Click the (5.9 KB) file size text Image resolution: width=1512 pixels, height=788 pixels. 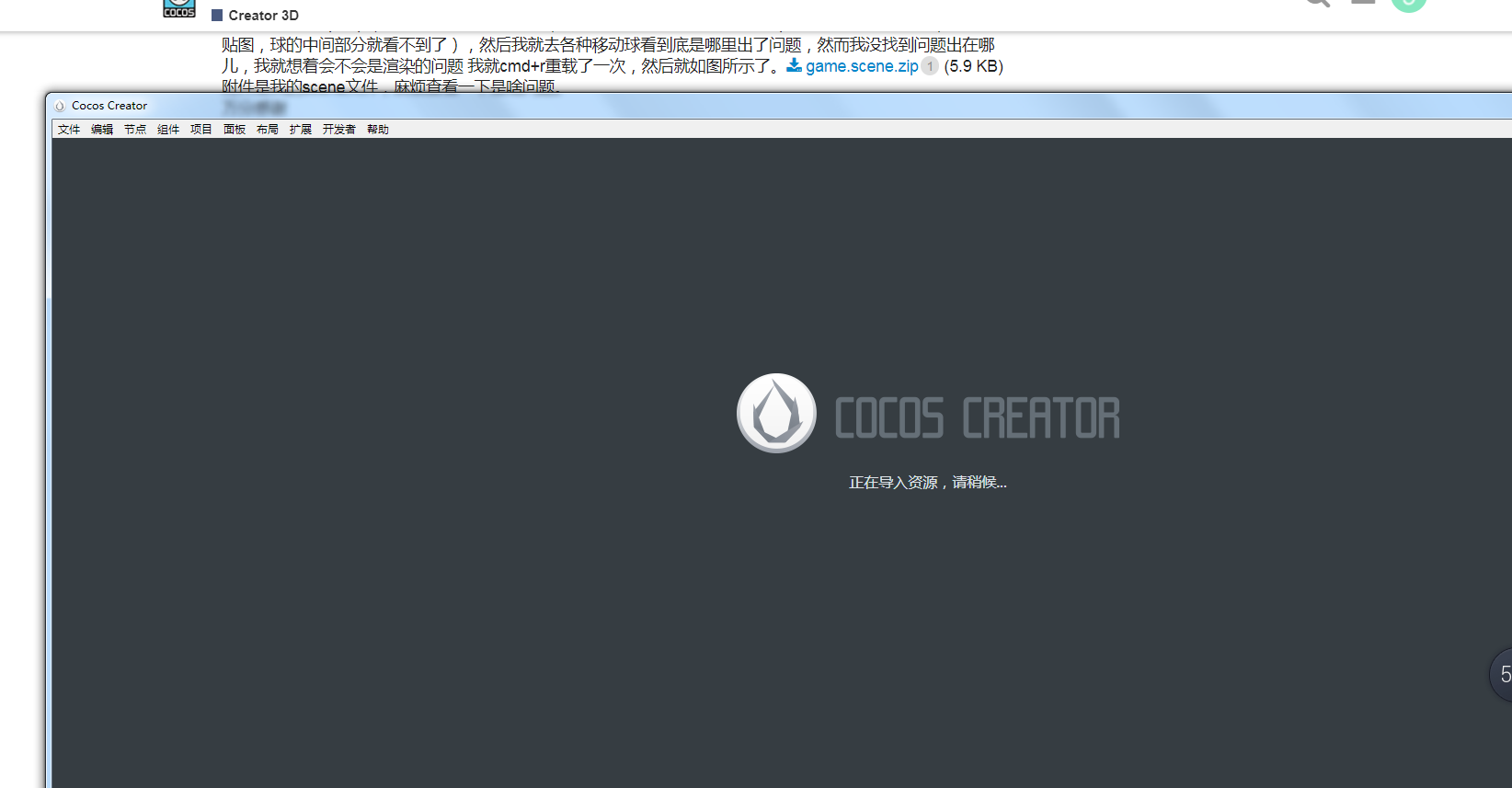(974, 66)
